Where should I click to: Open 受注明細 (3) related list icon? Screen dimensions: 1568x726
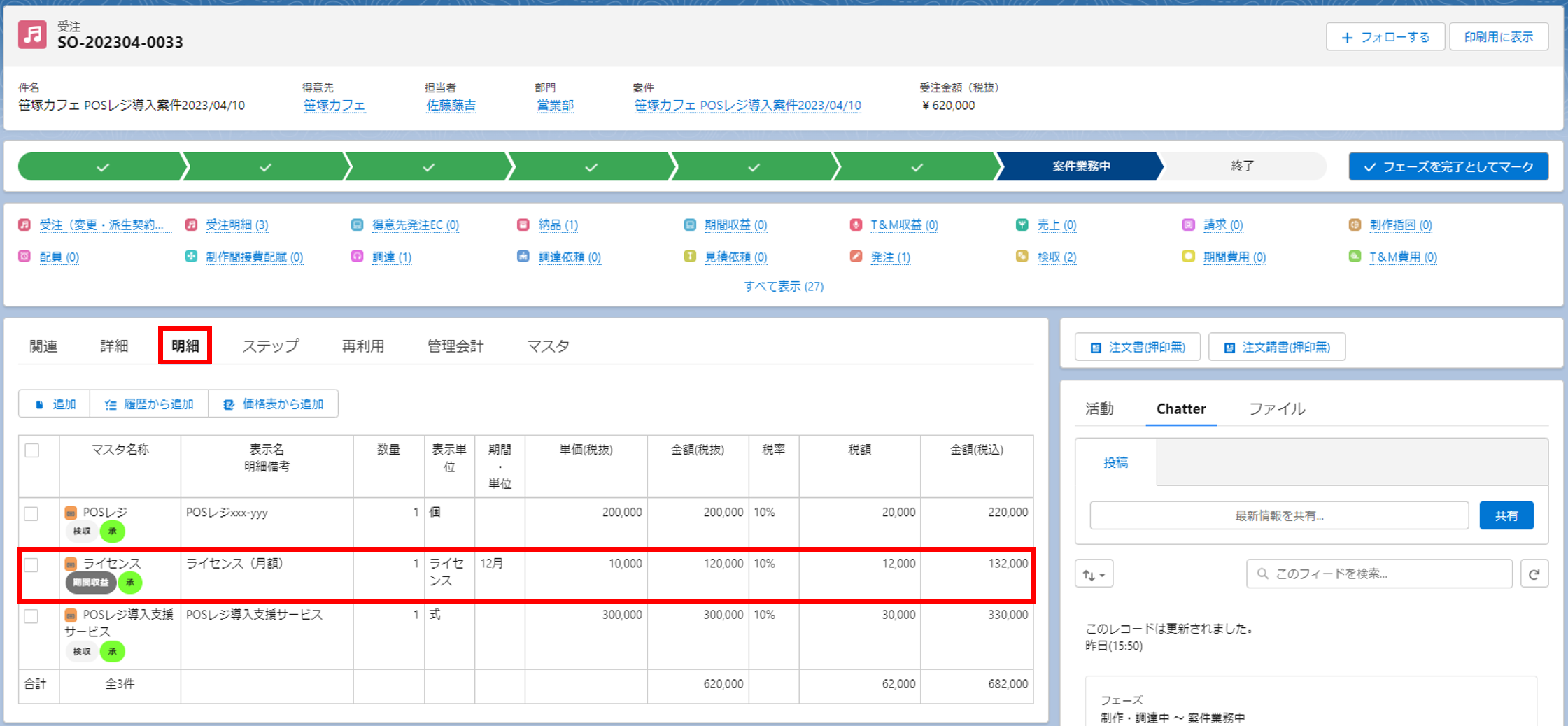point(191,225)
